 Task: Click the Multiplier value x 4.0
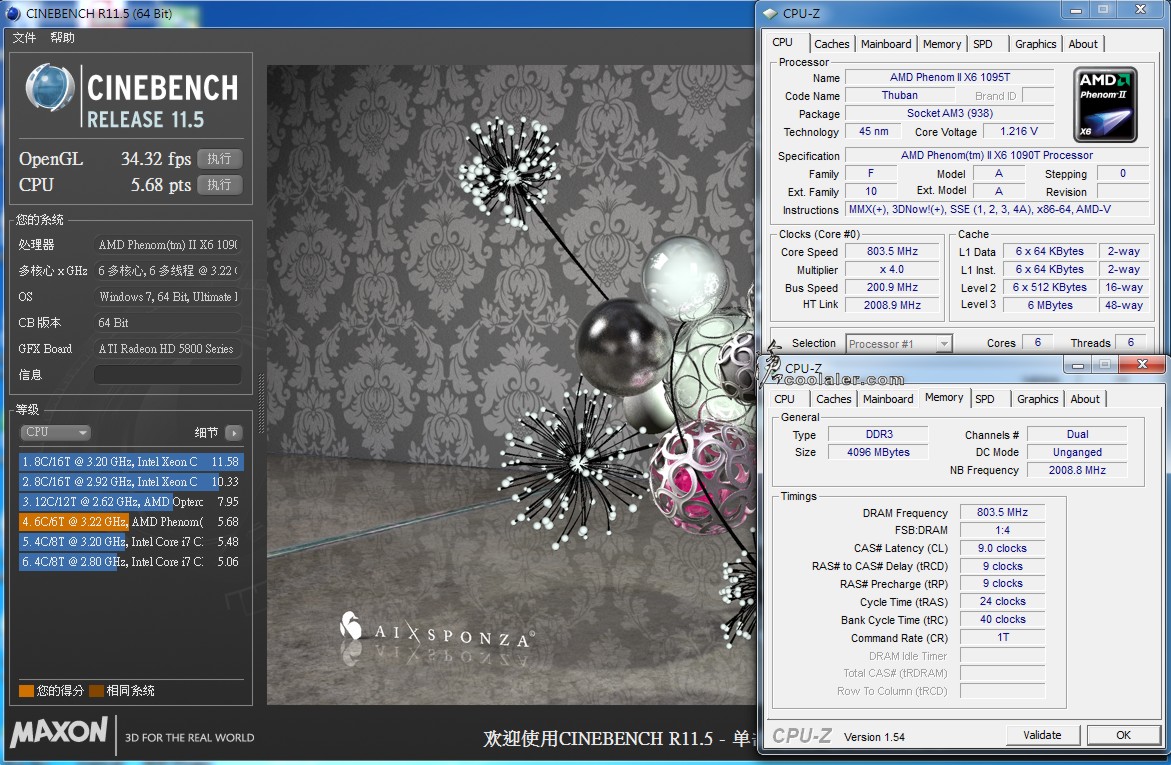pyautogui.click(x=892, y=269)
